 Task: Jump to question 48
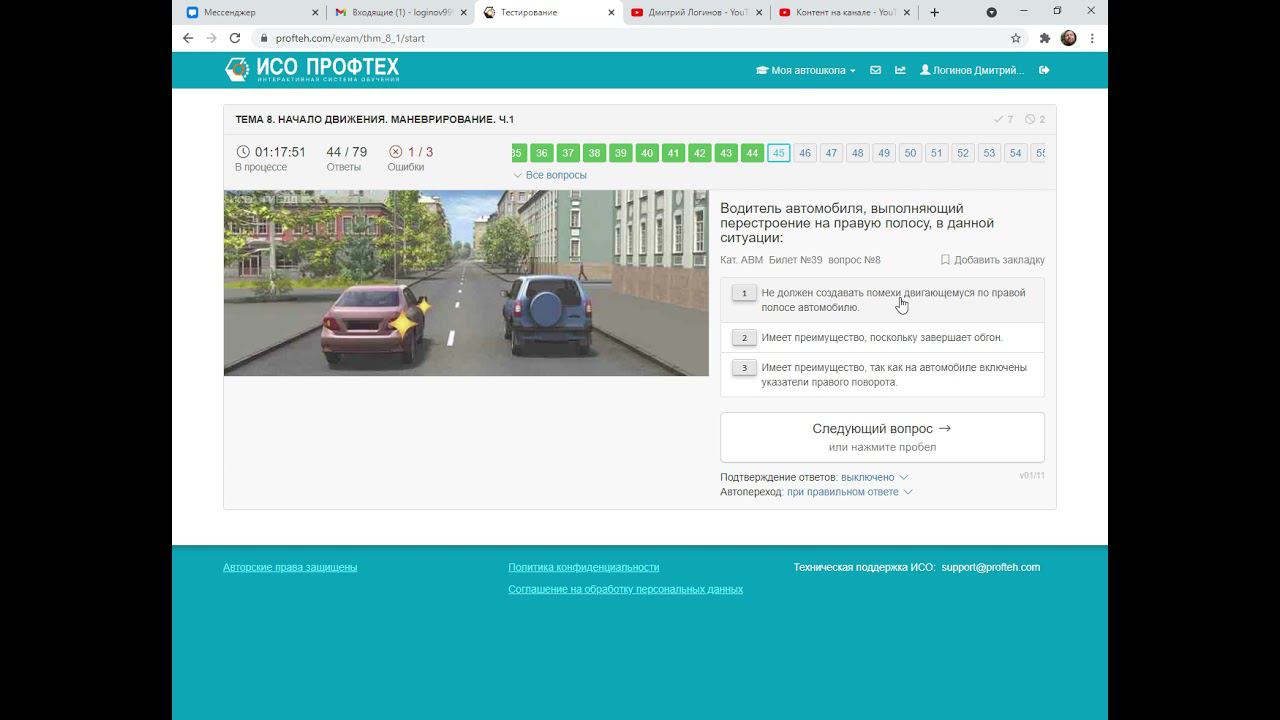[x=857, y=153]
